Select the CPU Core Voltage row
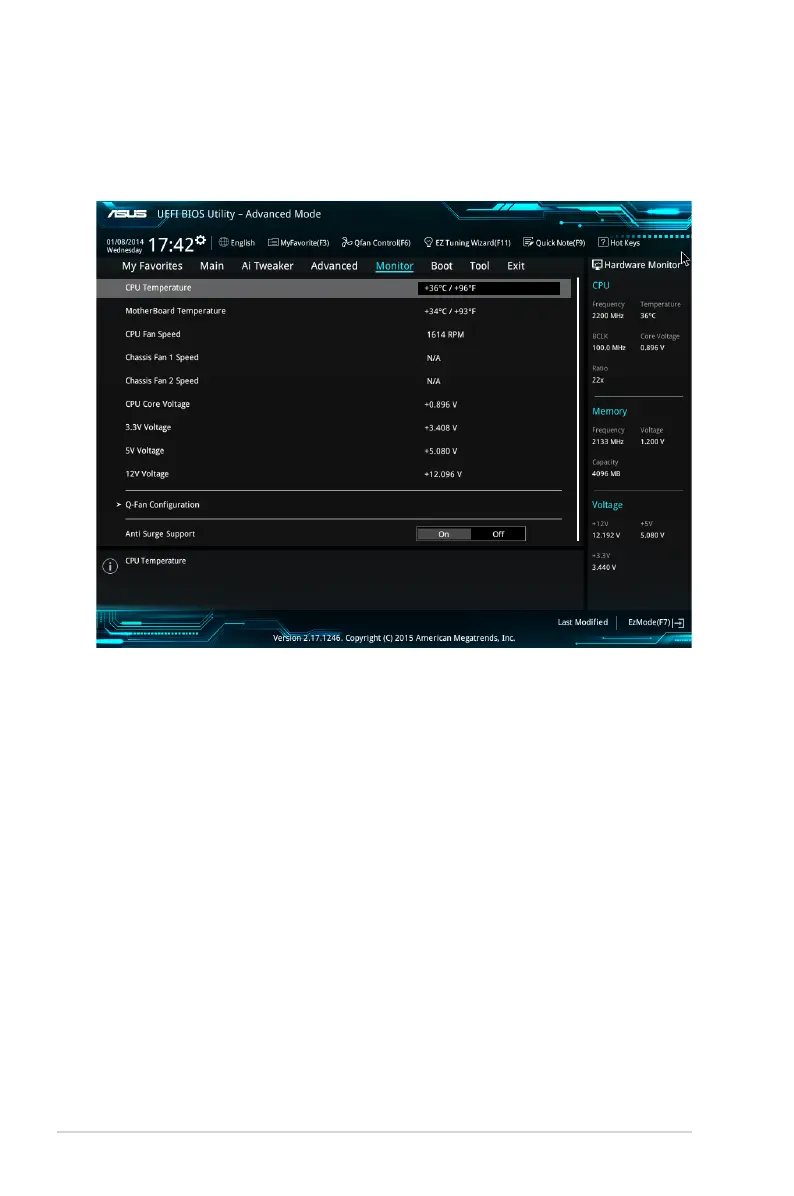The height and width of the screenshot is (1196, 794). 333,404
